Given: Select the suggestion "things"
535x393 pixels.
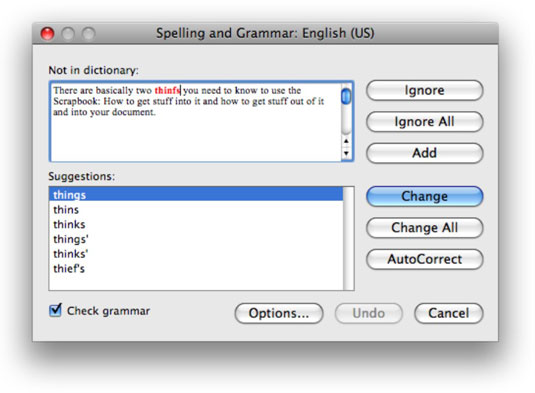Looking at the screenshot, I should [196, 195].
